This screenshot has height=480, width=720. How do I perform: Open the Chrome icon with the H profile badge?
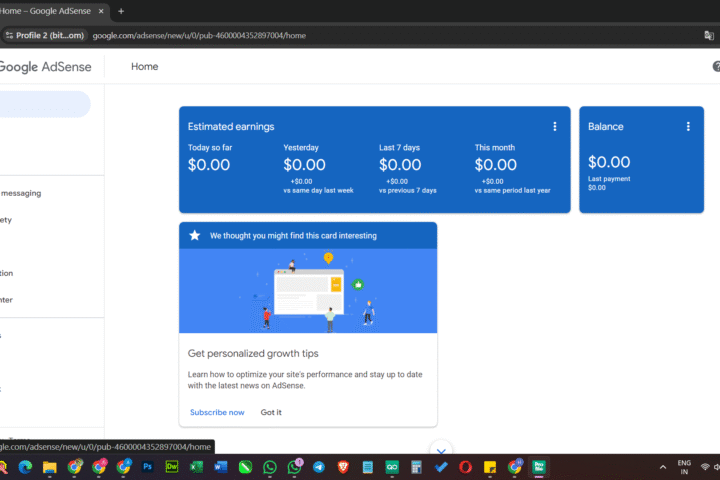tap(515, 467)
